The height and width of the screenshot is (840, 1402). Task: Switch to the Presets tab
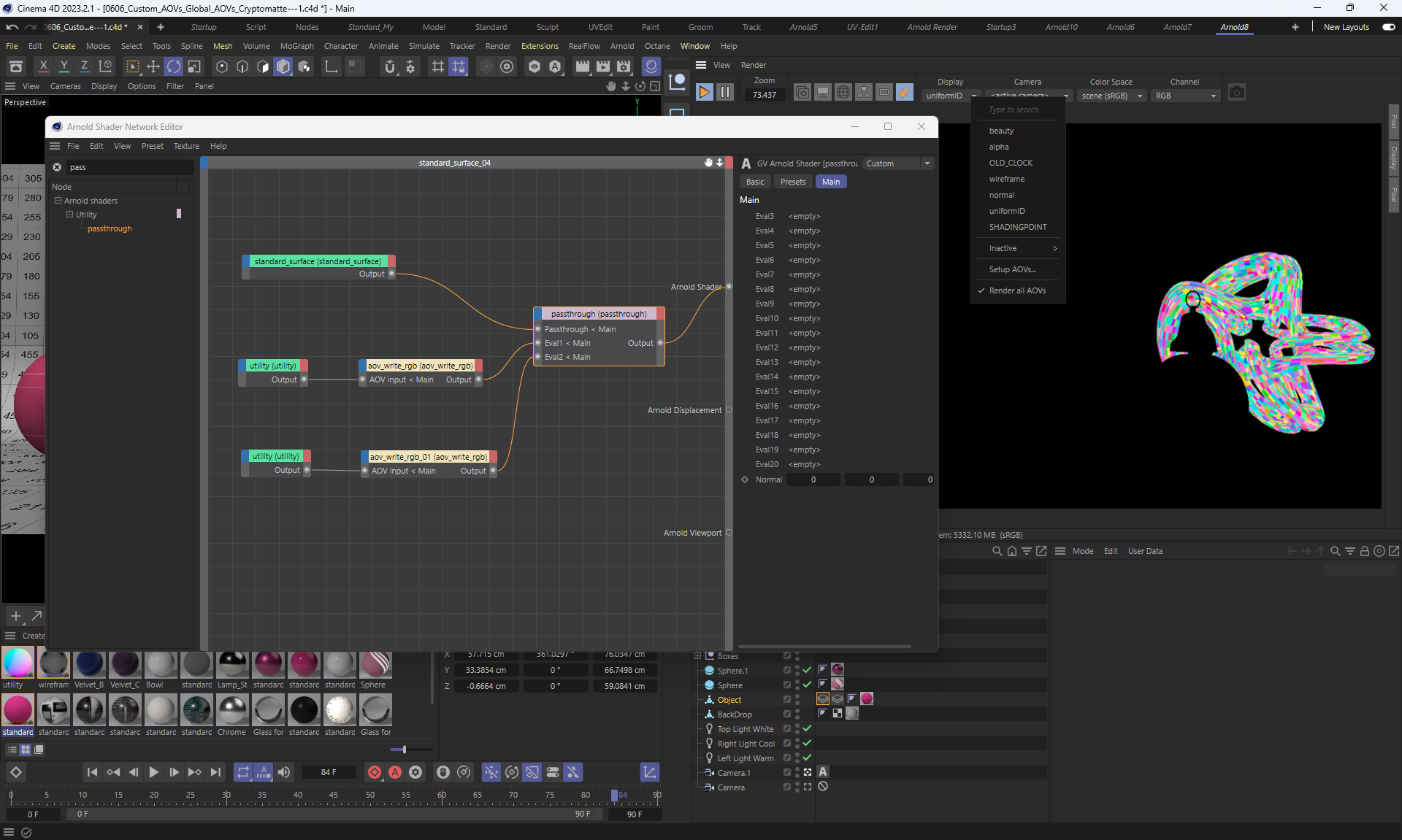point(792,182)
